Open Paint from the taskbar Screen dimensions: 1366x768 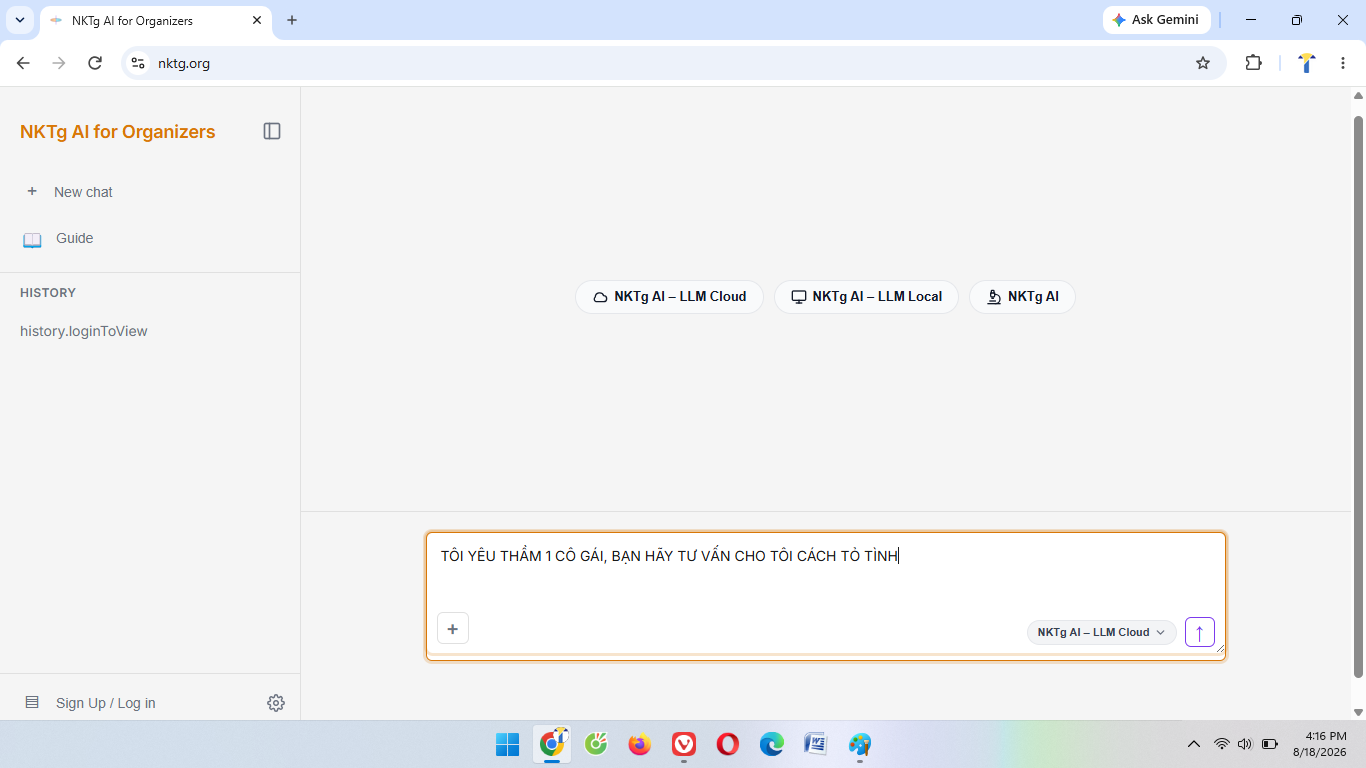click(x=860, y=744)
